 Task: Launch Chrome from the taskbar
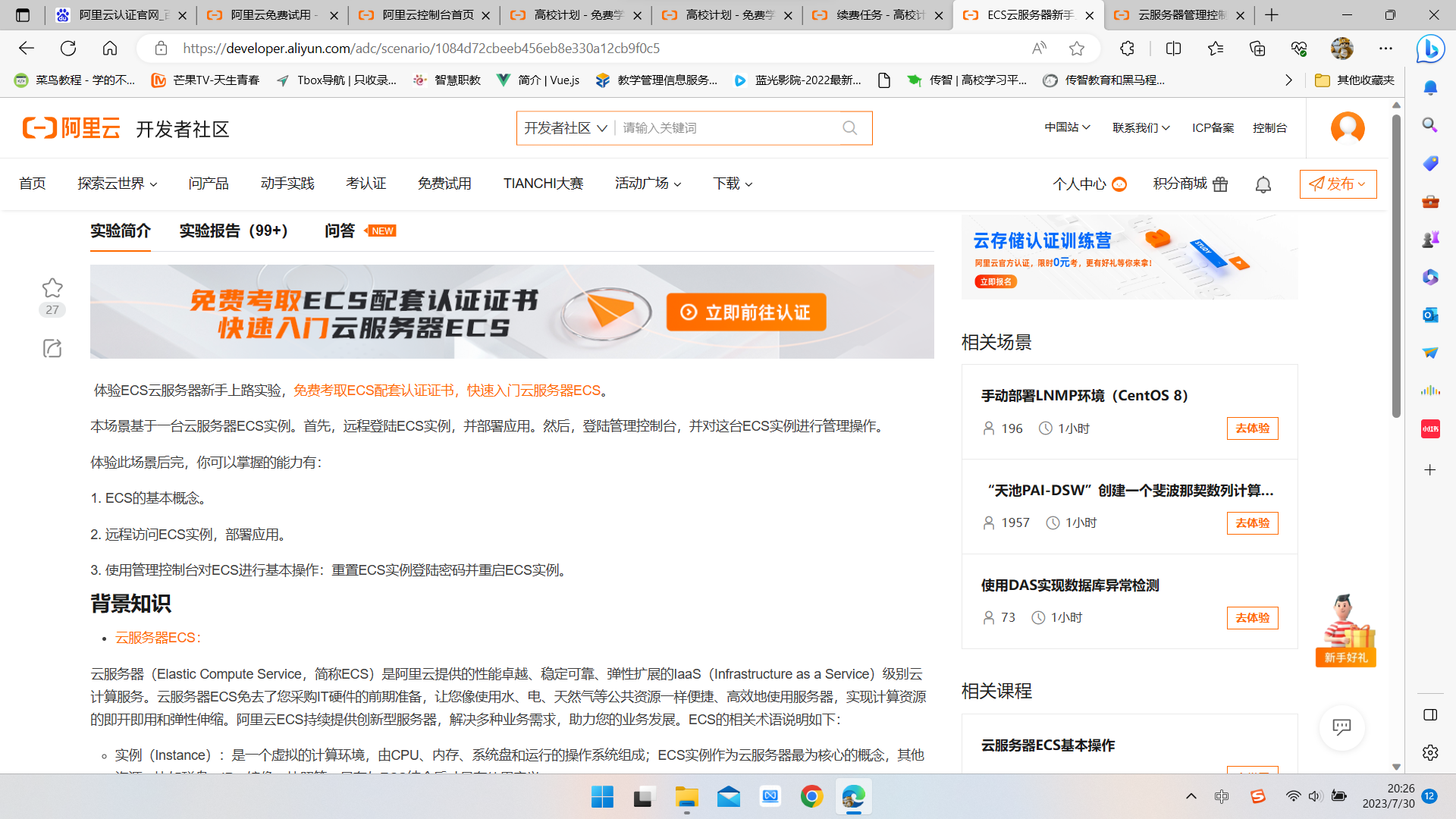point(811,797)
